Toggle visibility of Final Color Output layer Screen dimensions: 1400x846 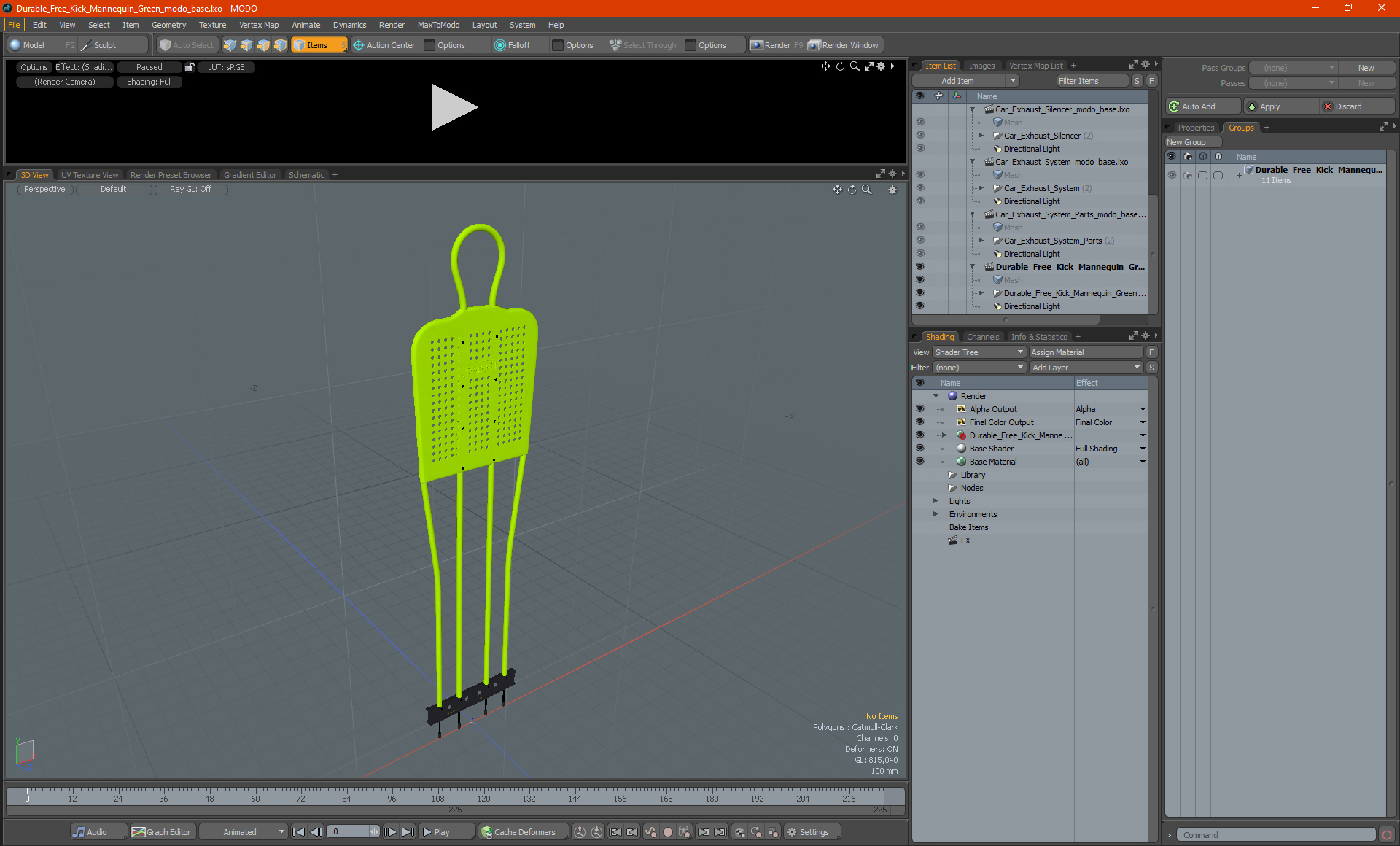click(x=920, y=422)
